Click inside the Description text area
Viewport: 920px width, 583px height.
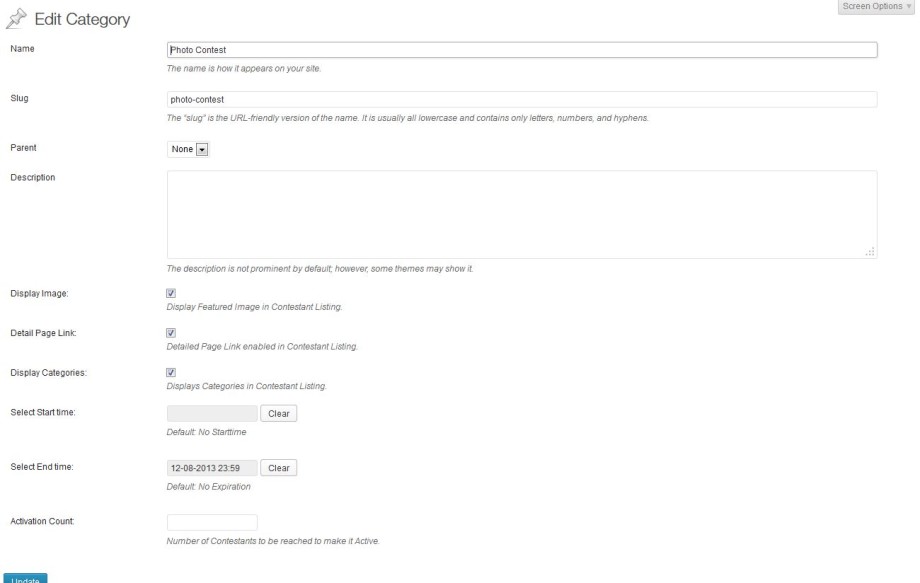[522, 215]
